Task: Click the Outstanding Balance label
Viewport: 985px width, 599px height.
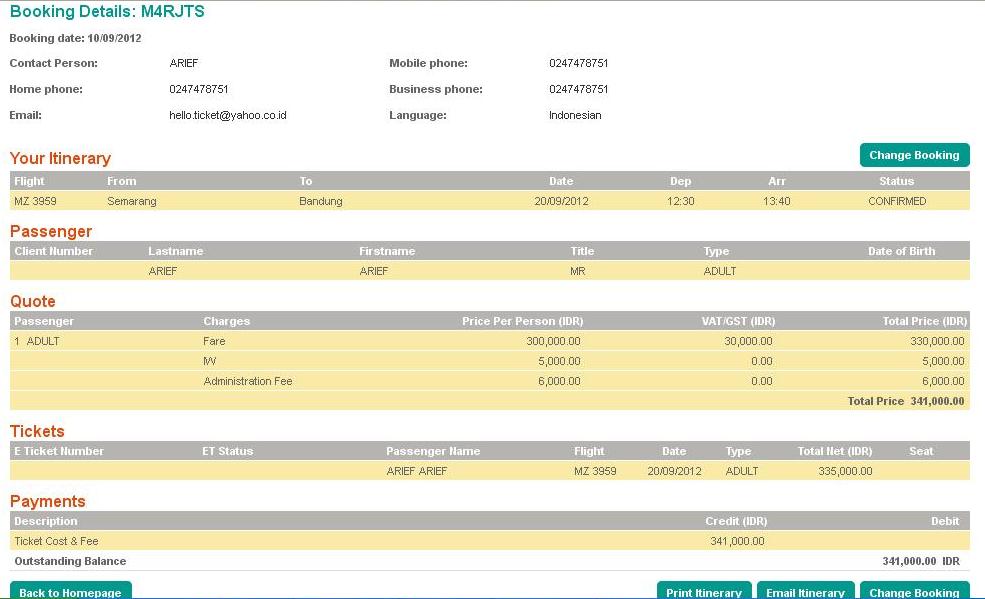Action: tap(70, 561)
